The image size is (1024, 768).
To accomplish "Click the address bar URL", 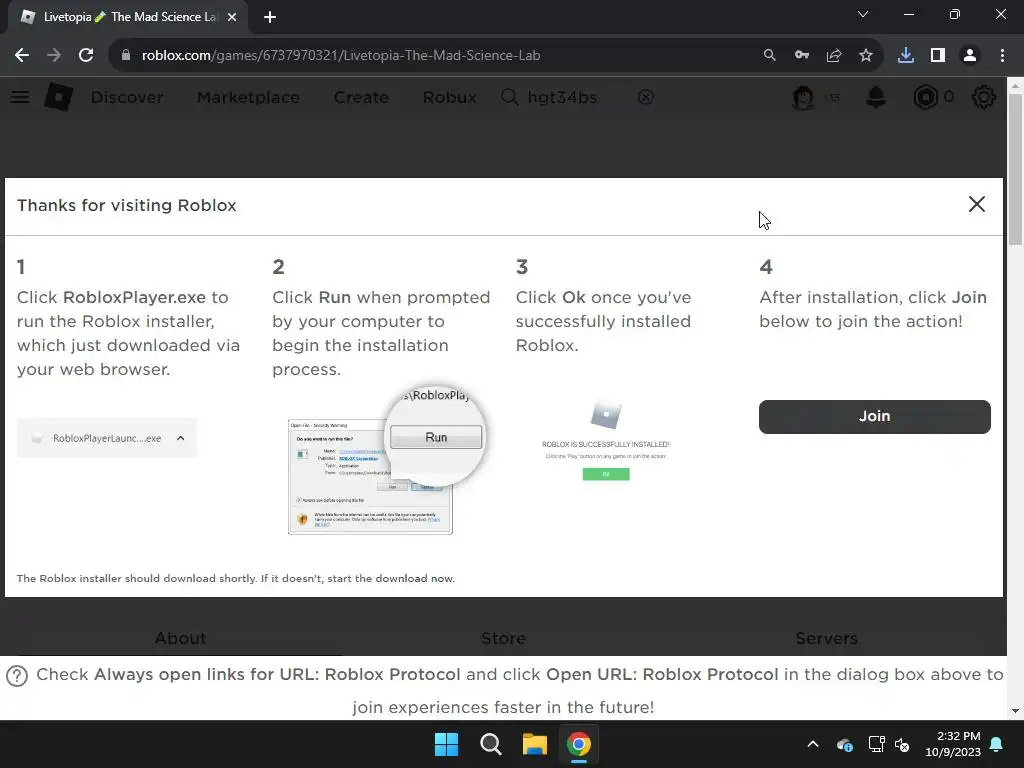I will 341,56.
